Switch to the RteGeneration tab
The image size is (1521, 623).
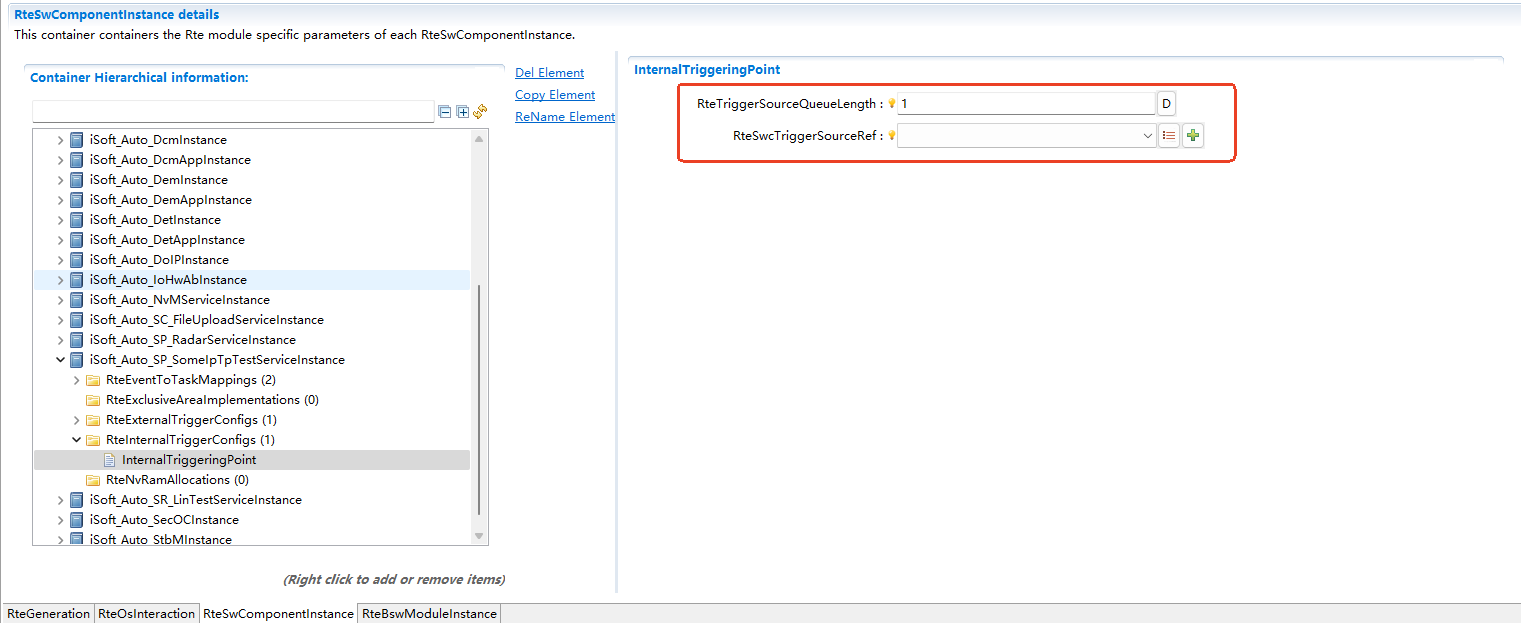[48, 614]
